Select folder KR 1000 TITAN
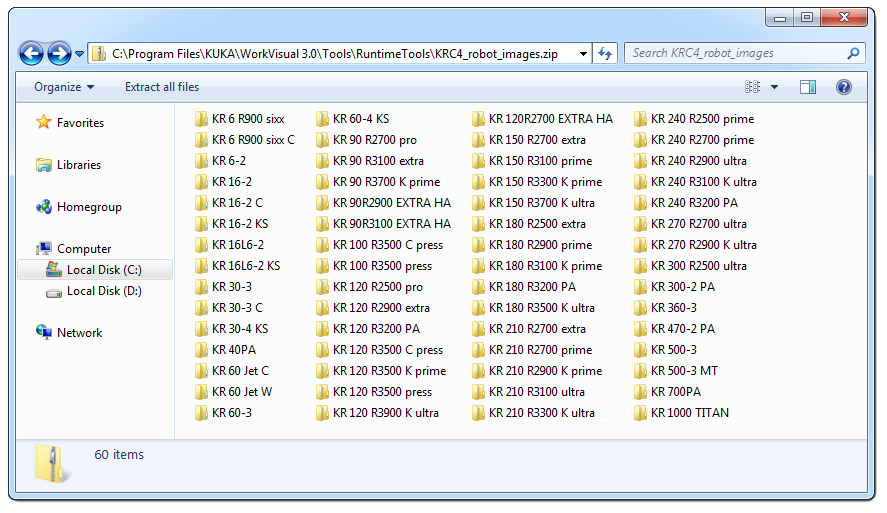 (x=682, y=413)
